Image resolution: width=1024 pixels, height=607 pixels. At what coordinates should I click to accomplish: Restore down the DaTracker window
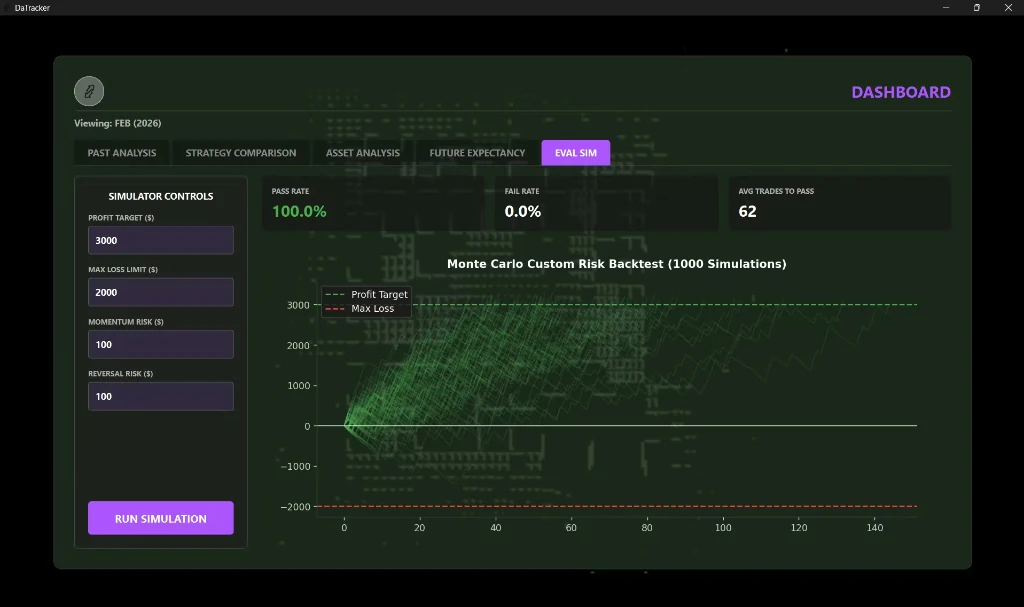coord(977,7)
